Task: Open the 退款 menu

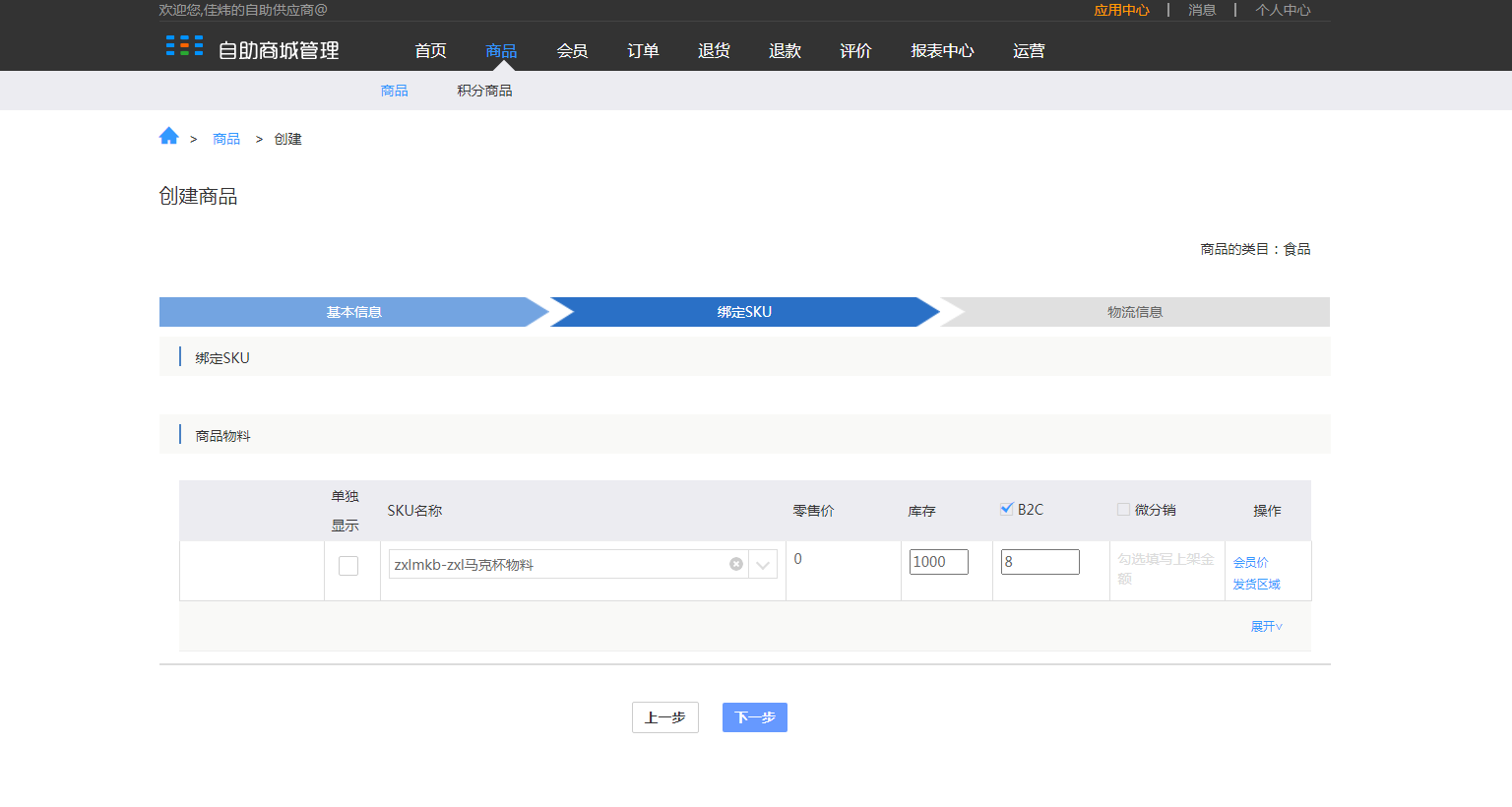Action: coord(785,50)
